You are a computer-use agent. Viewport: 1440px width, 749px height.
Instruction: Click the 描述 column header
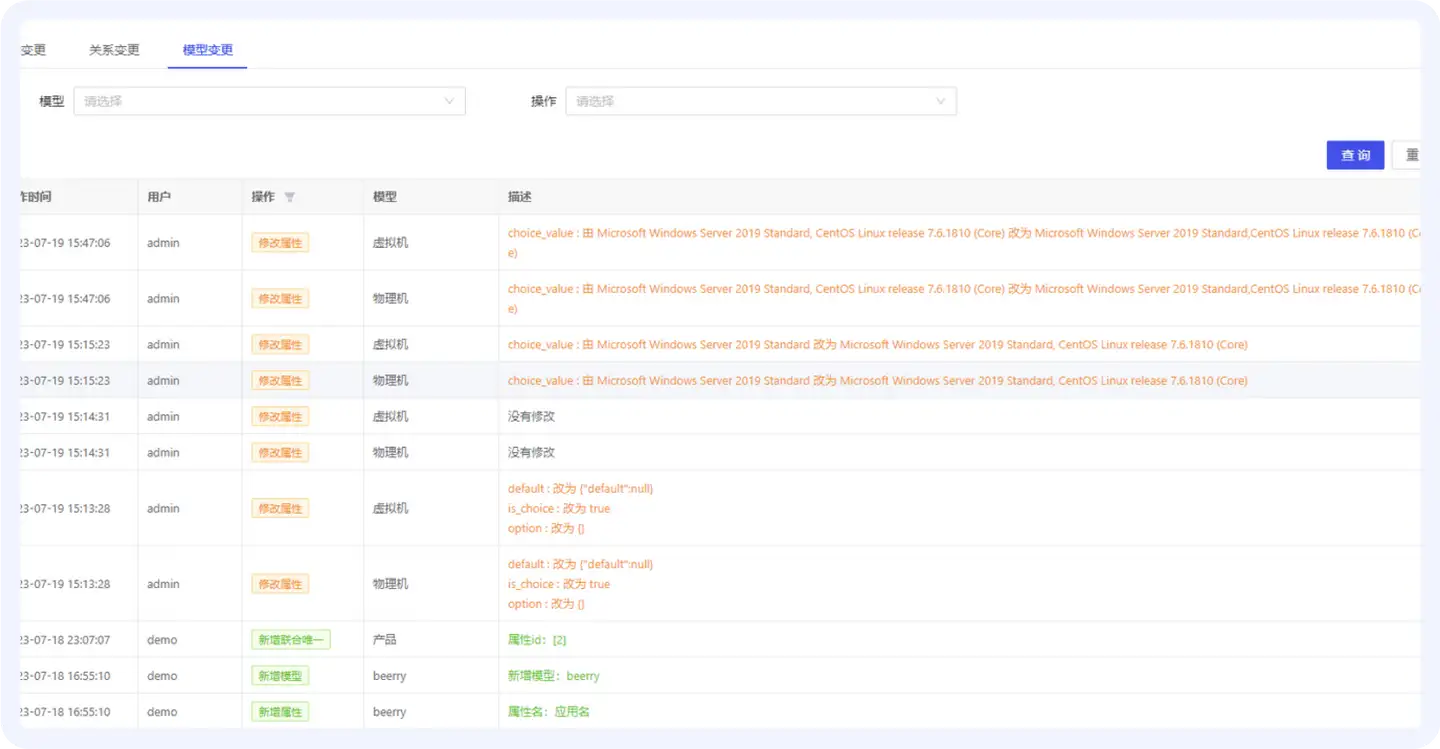coord(520,197)
